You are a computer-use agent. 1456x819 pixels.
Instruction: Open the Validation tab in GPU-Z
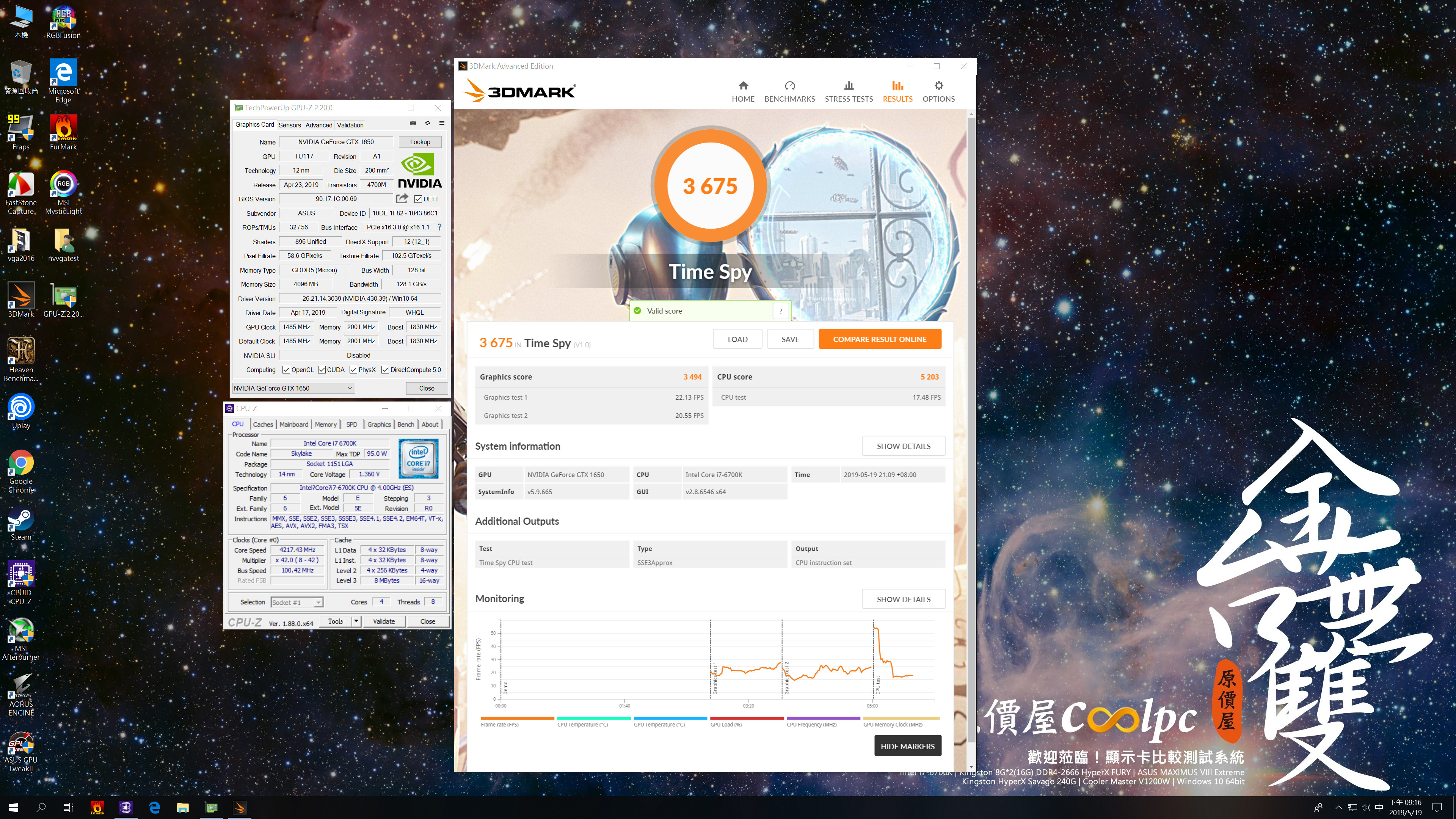tap(350, 125)
